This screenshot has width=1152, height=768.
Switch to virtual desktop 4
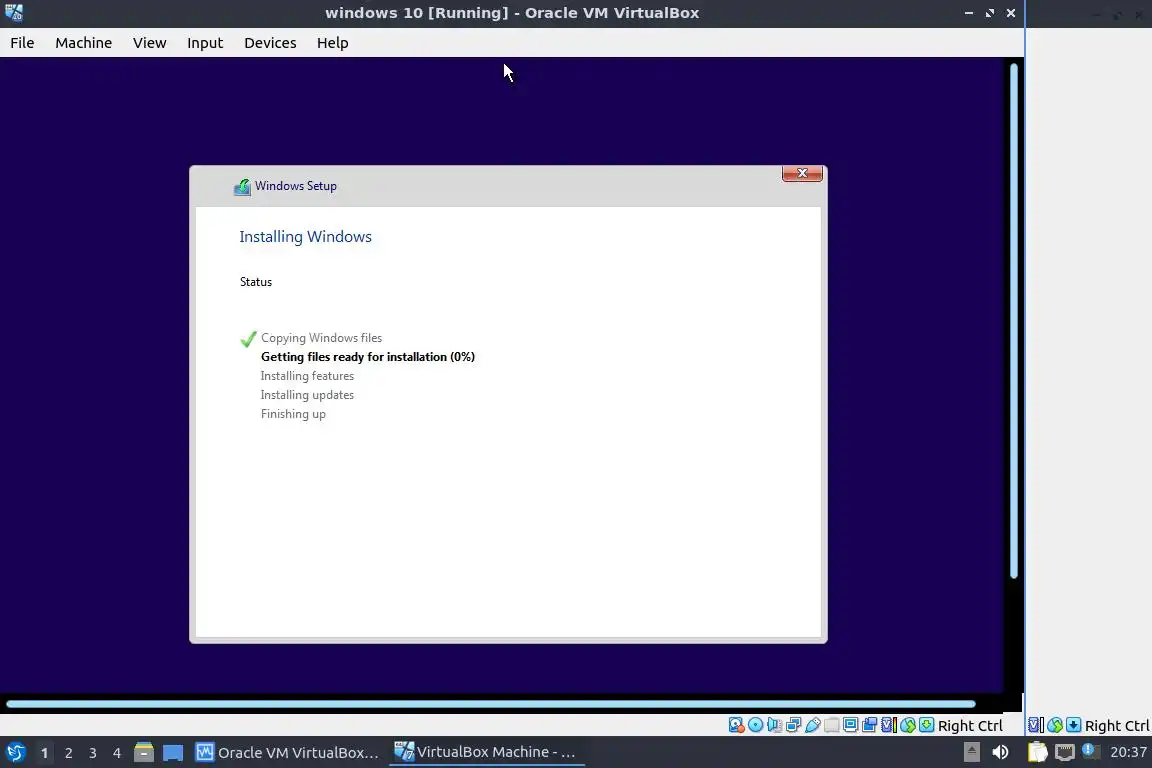point(116,753)
